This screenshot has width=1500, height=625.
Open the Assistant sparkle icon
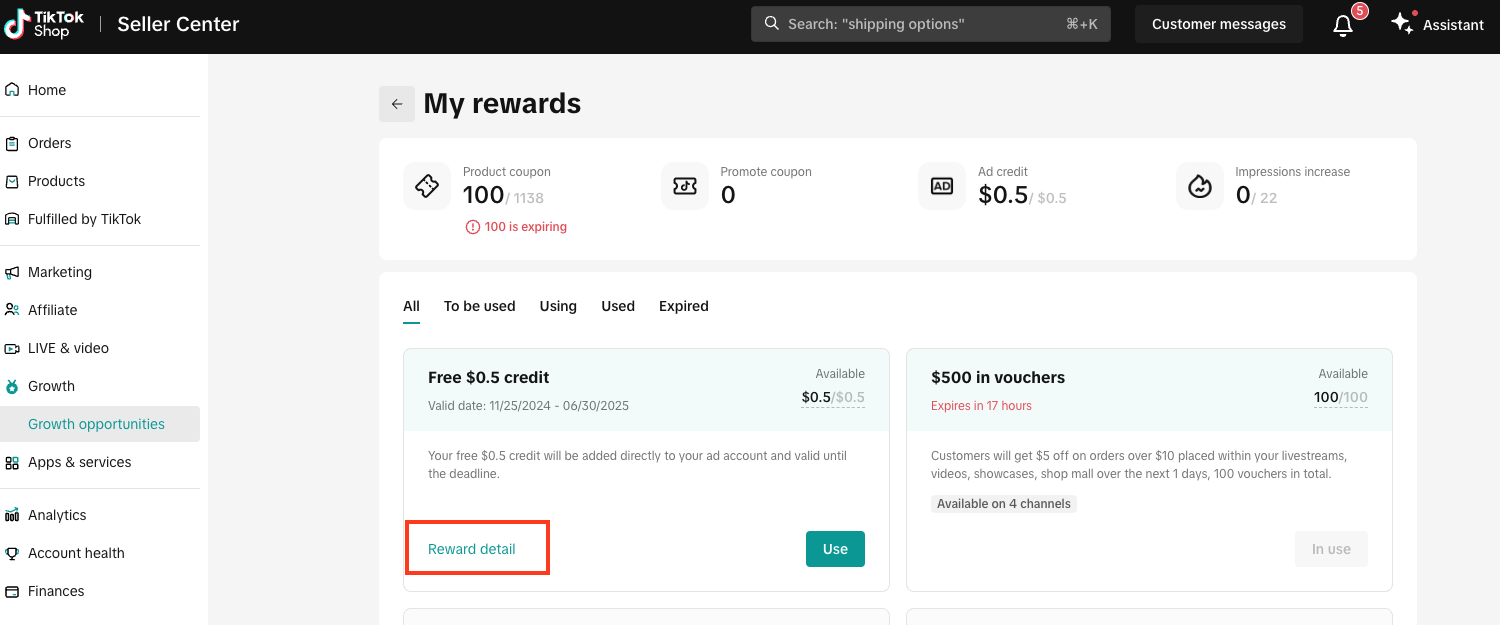[x=1402, y=24]
